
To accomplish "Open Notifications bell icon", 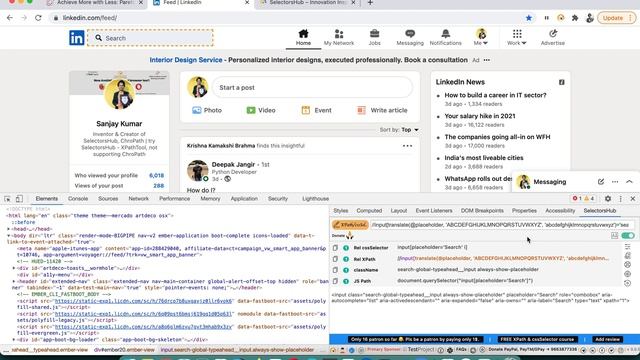I will tap(445, 34).
